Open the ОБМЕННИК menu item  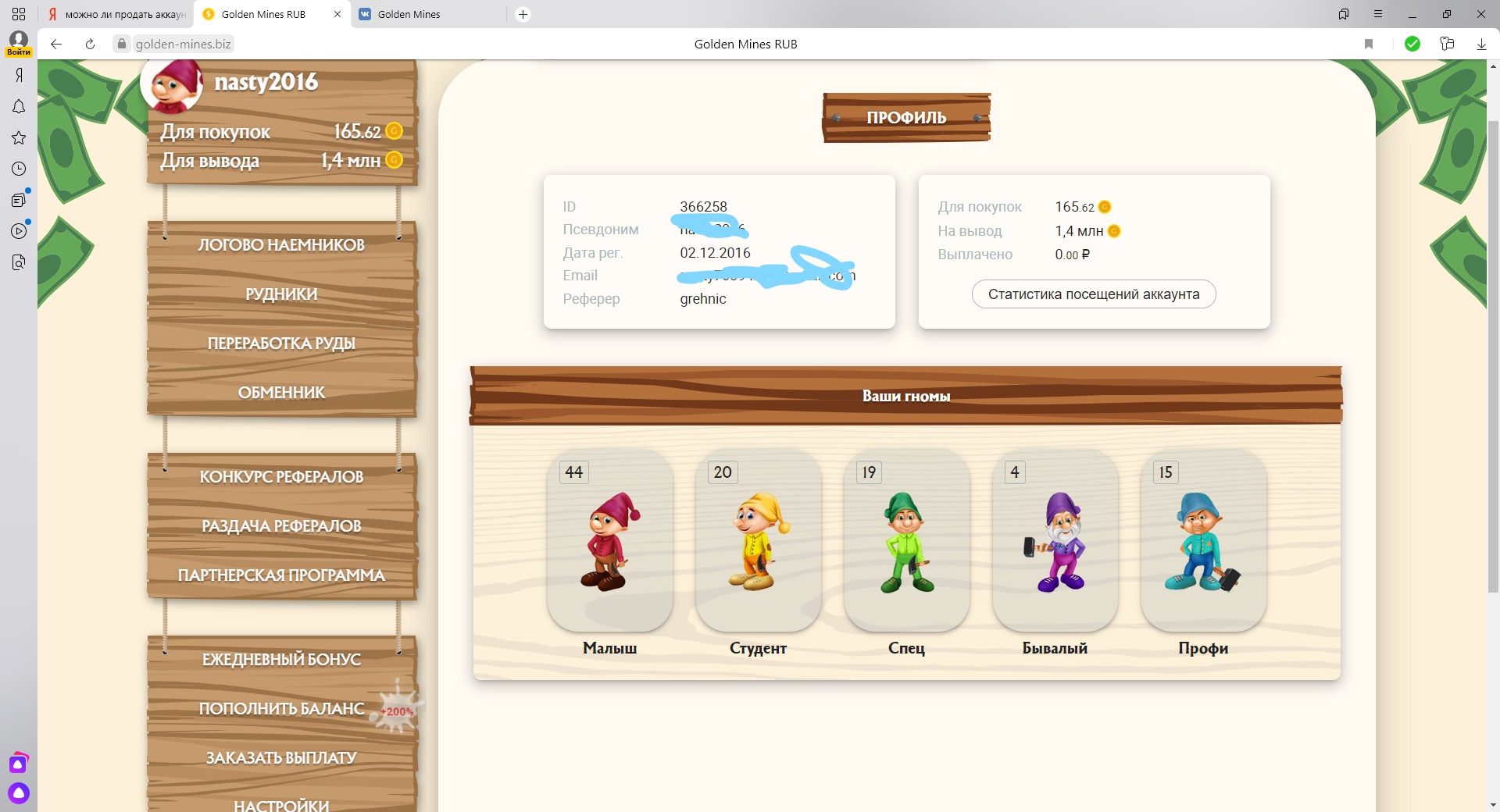point(281,393)
